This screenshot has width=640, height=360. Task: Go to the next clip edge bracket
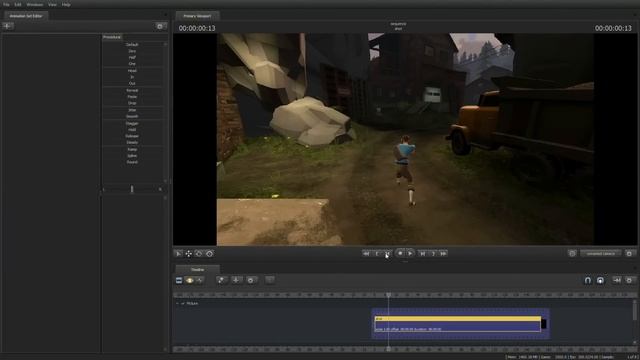[x=433, y=254]
